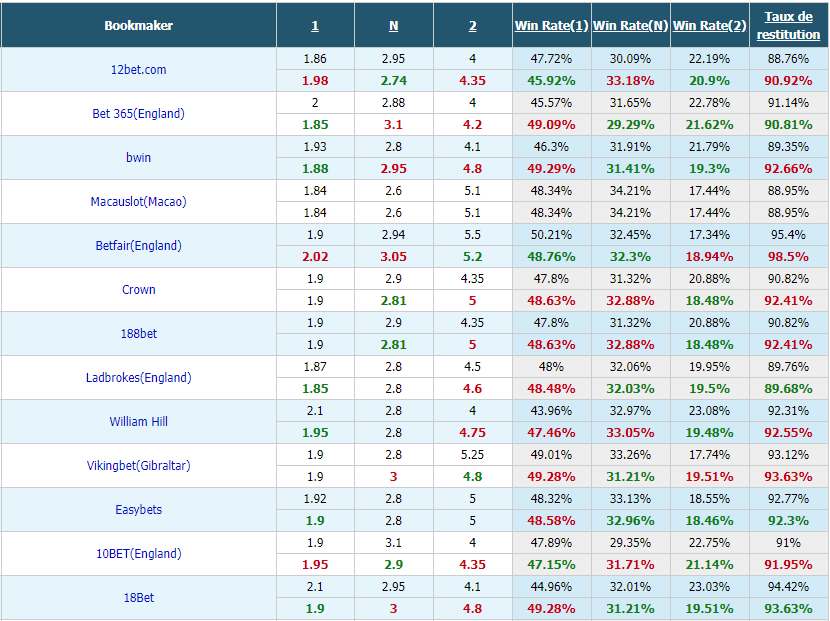Select Betfair opening restitution 95.4%

[x=788, y=235]
